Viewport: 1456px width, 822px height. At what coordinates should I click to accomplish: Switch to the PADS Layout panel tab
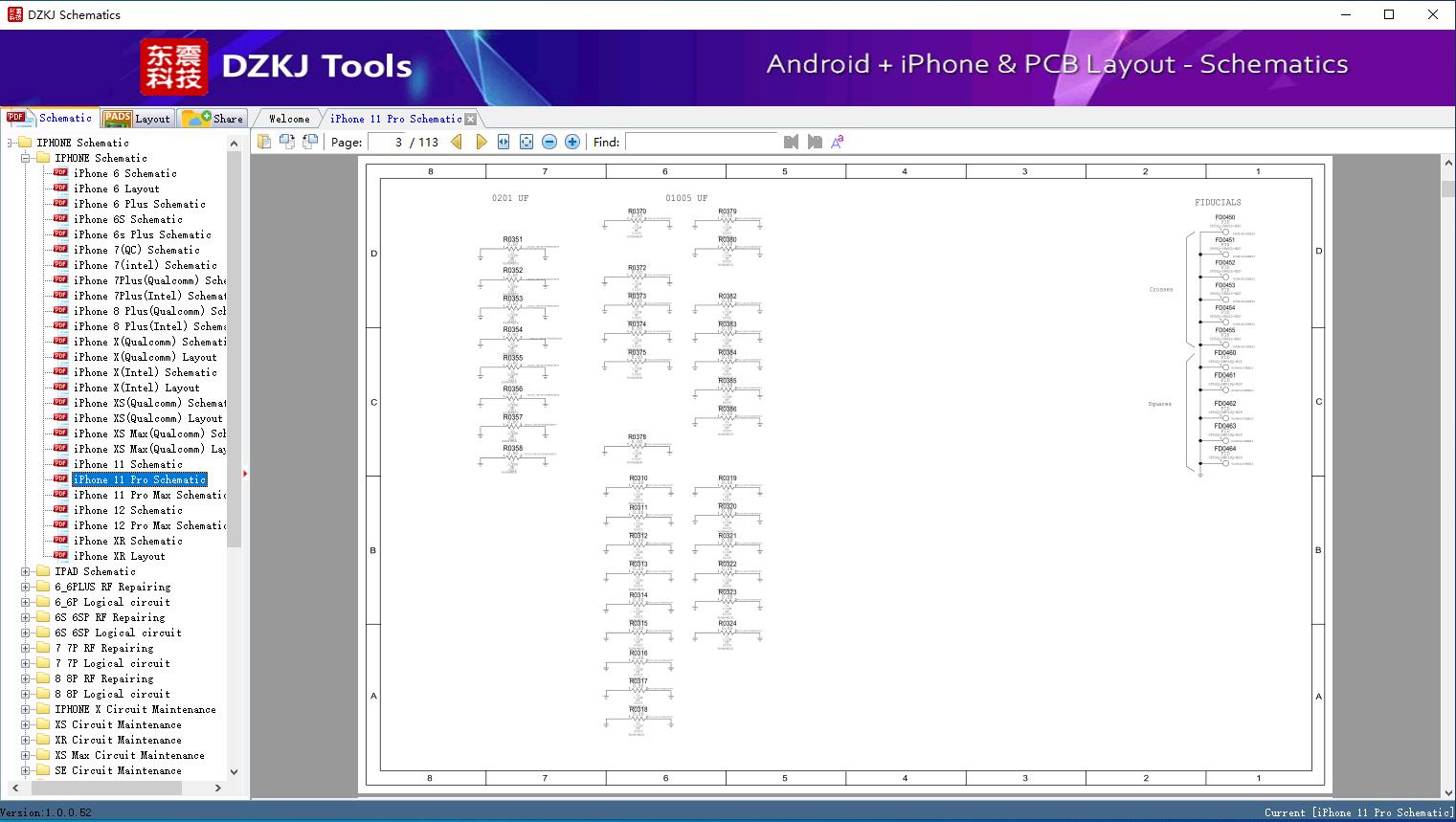tap(137, 119)
